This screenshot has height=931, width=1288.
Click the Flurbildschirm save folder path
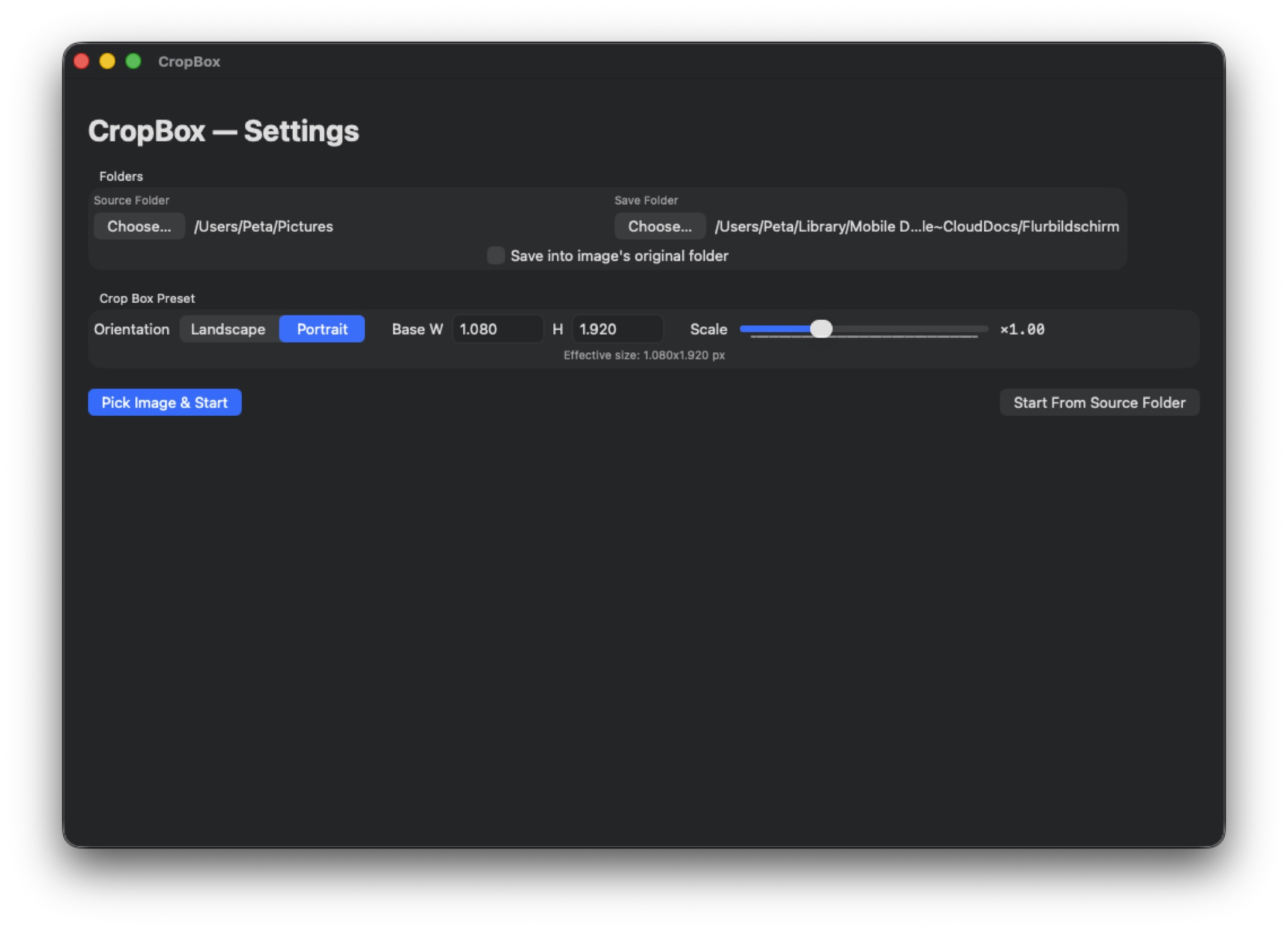click(x=917, y=227)
